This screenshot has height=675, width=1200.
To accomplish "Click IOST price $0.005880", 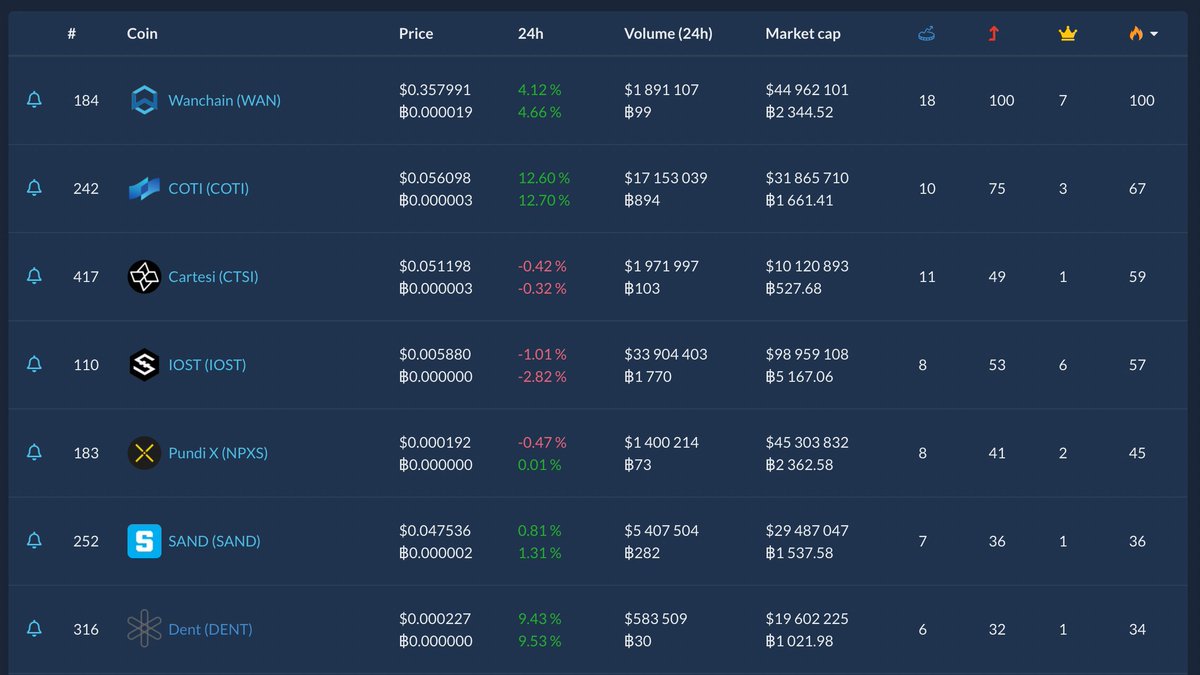I will pos(435,354).
